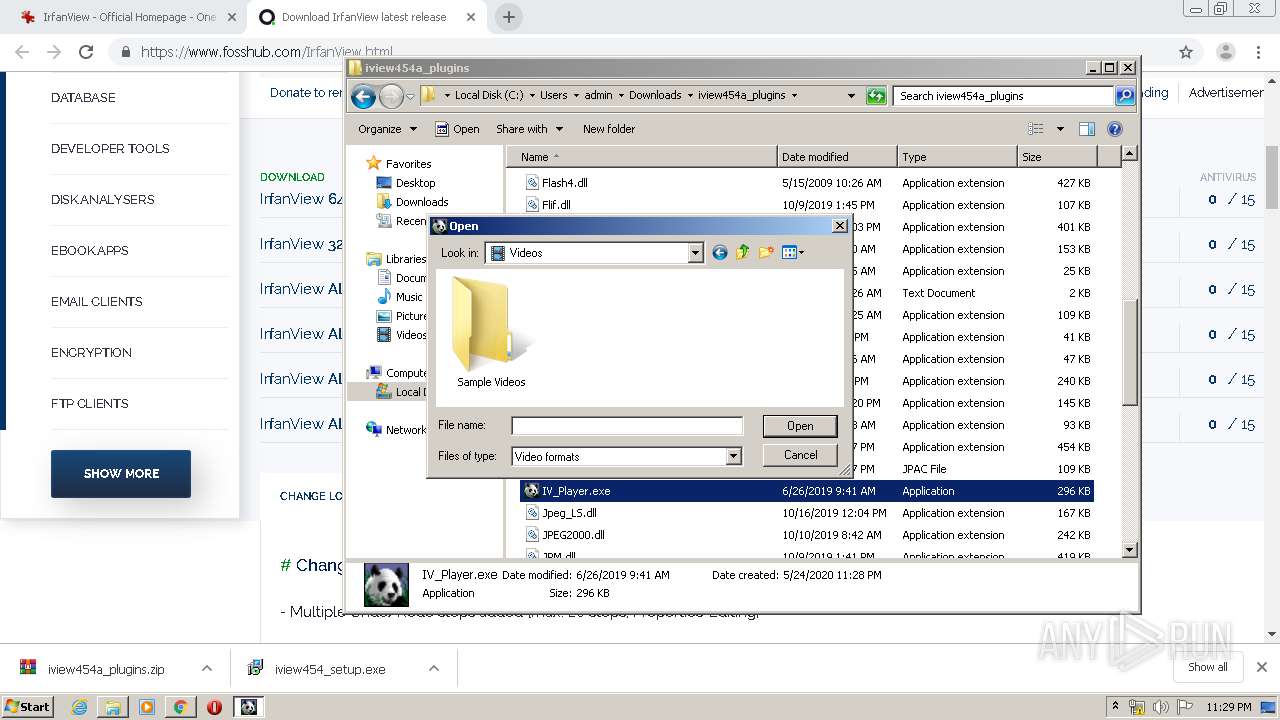Reload the FossHub page

click(86, 52)
